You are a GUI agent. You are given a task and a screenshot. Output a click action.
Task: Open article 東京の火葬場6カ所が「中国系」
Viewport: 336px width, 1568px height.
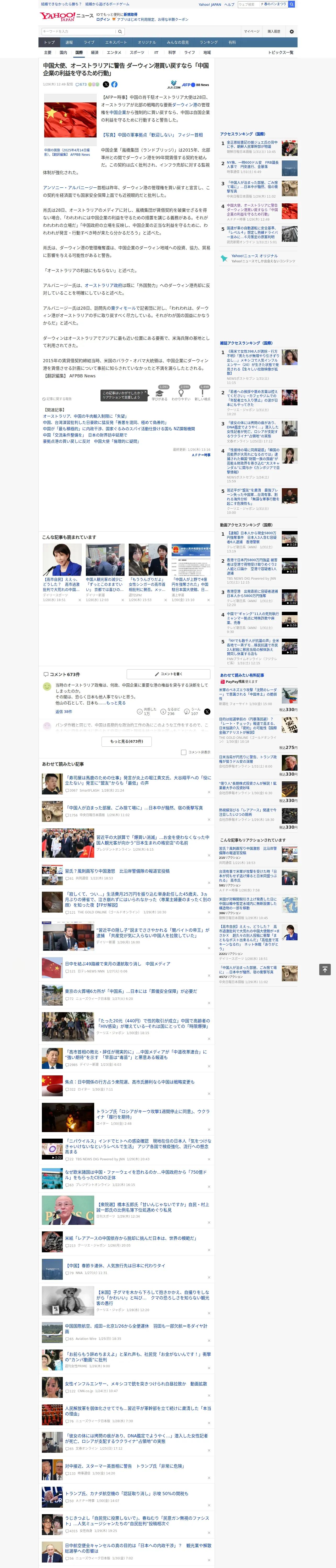[131, 991]
